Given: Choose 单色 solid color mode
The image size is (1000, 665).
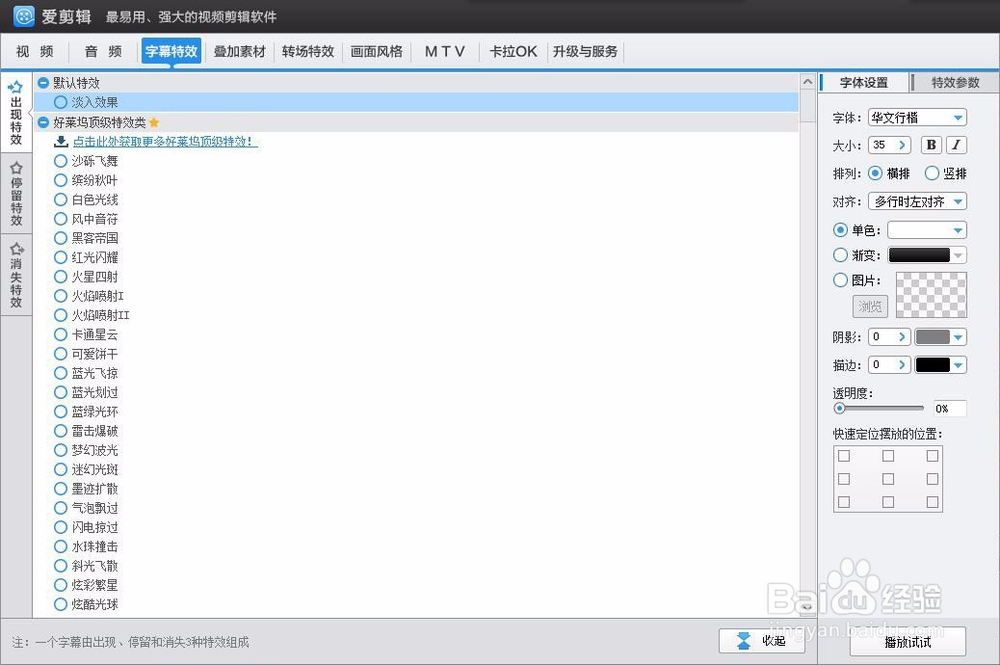Looking at the screenshot, I should pyautogui.click(x=841, y=230).
